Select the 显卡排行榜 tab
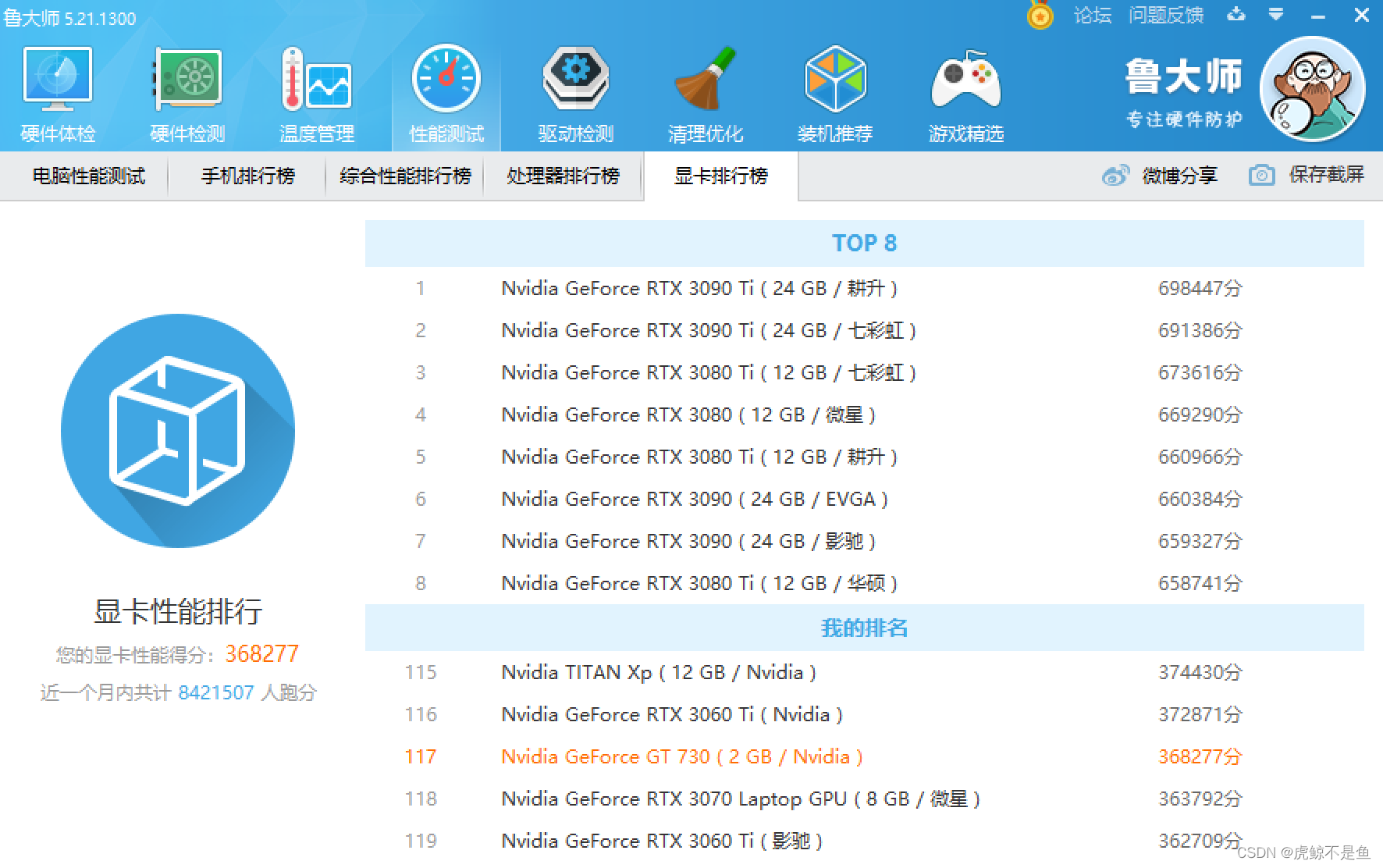Viewport: 1383px width, 868px height. tap(721, 176)
